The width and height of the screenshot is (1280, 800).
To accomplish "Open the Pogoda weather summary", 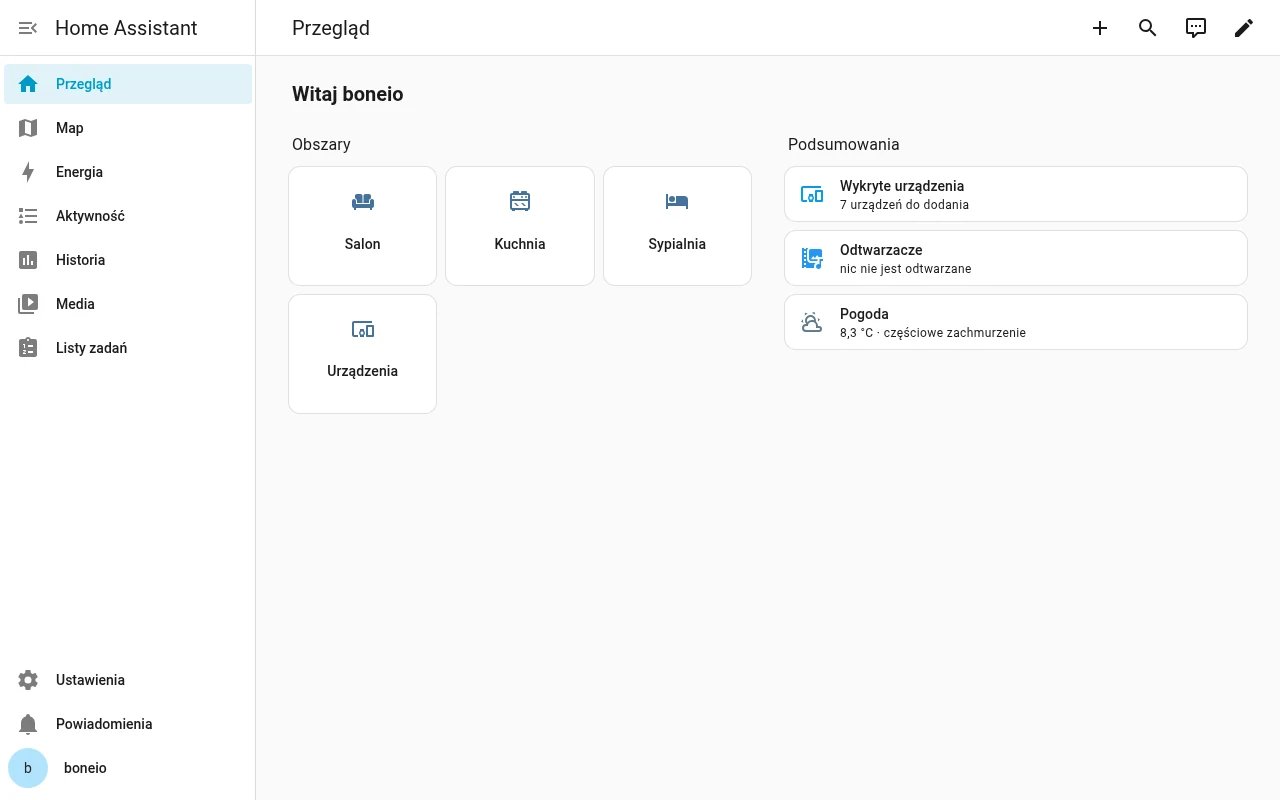I will click(1016, 322).
